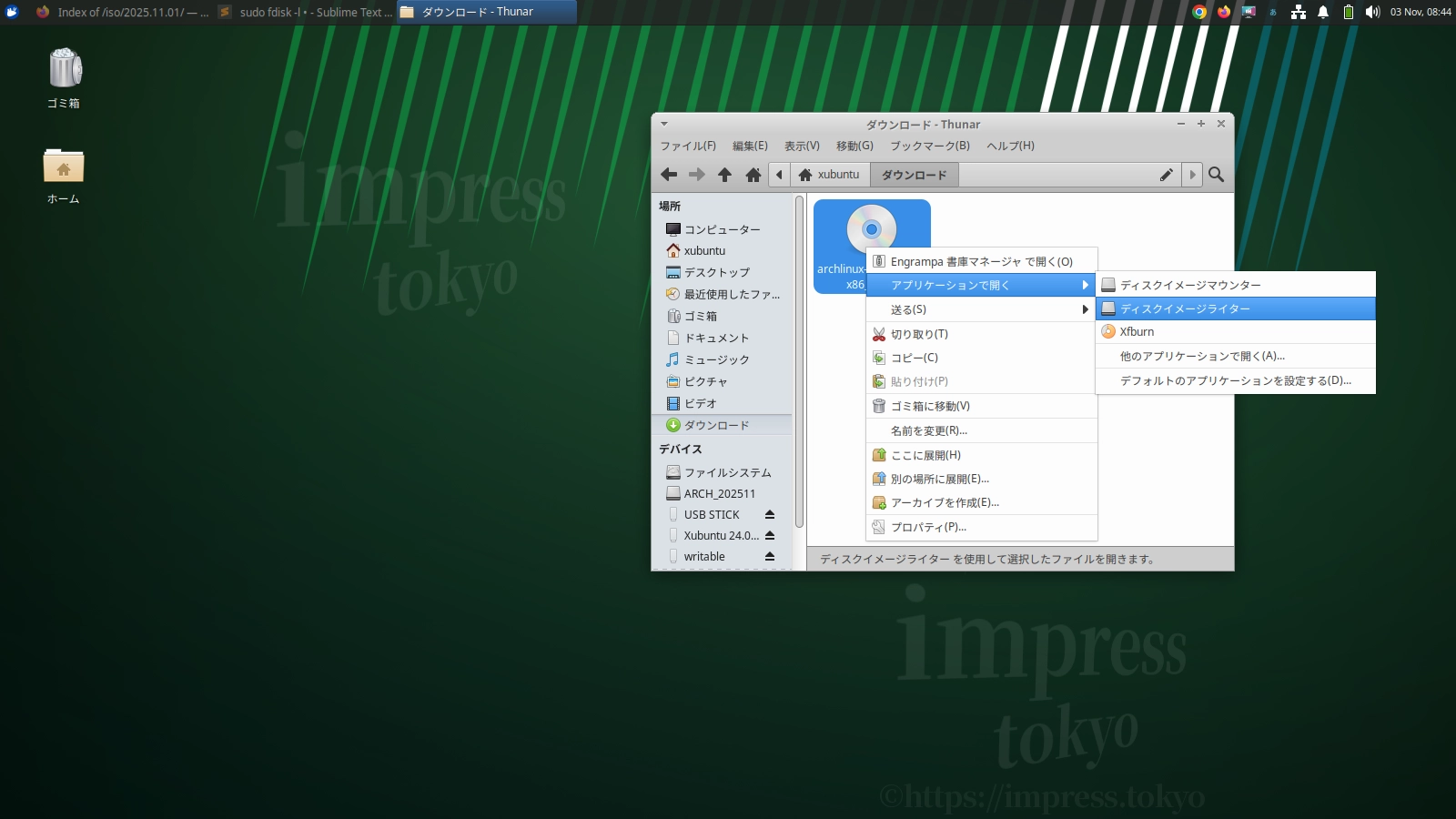
Task: Open home folder via toolbar house icon
Action: [x=753, y=175]
